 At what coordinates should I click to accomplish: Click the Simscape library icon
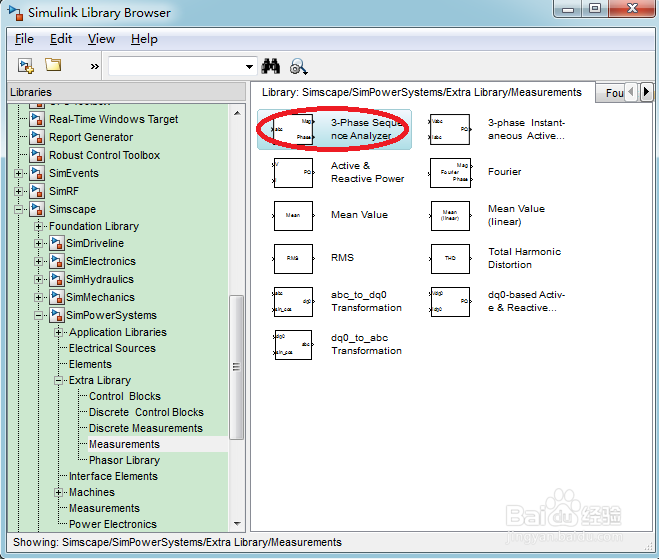pos(37,209)
